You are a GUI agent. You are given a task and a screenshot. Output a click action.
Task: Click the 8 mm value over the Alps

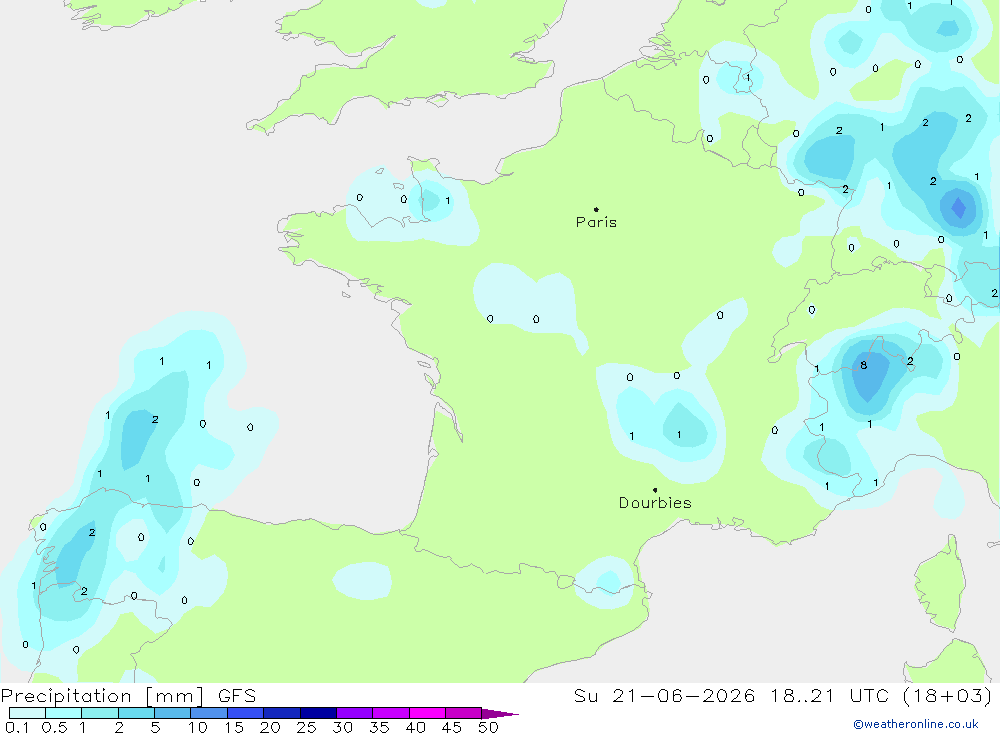click(x=864, y=366)
